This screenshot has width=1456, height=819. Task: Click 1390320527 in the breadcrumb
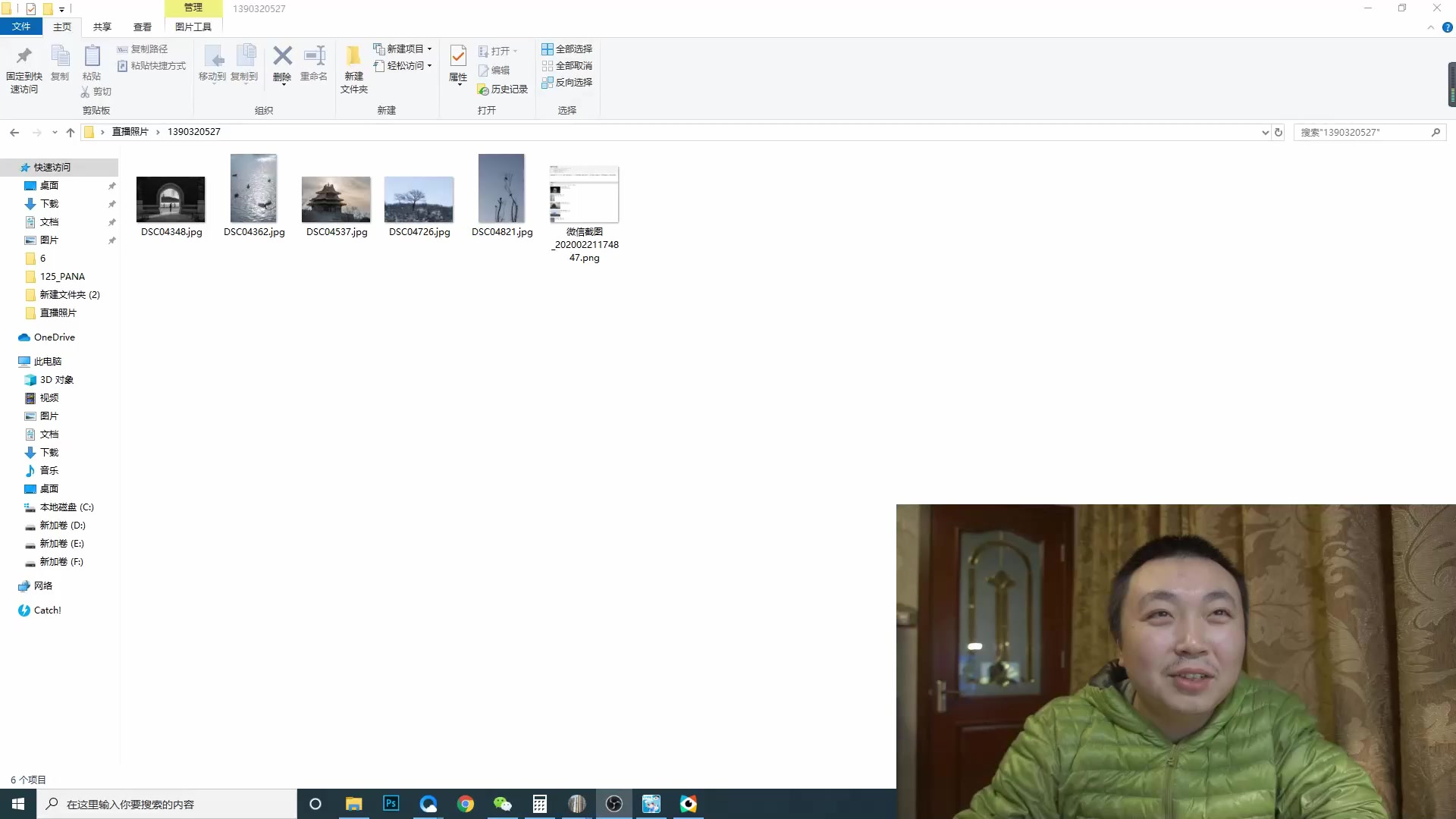pos(194,132)
